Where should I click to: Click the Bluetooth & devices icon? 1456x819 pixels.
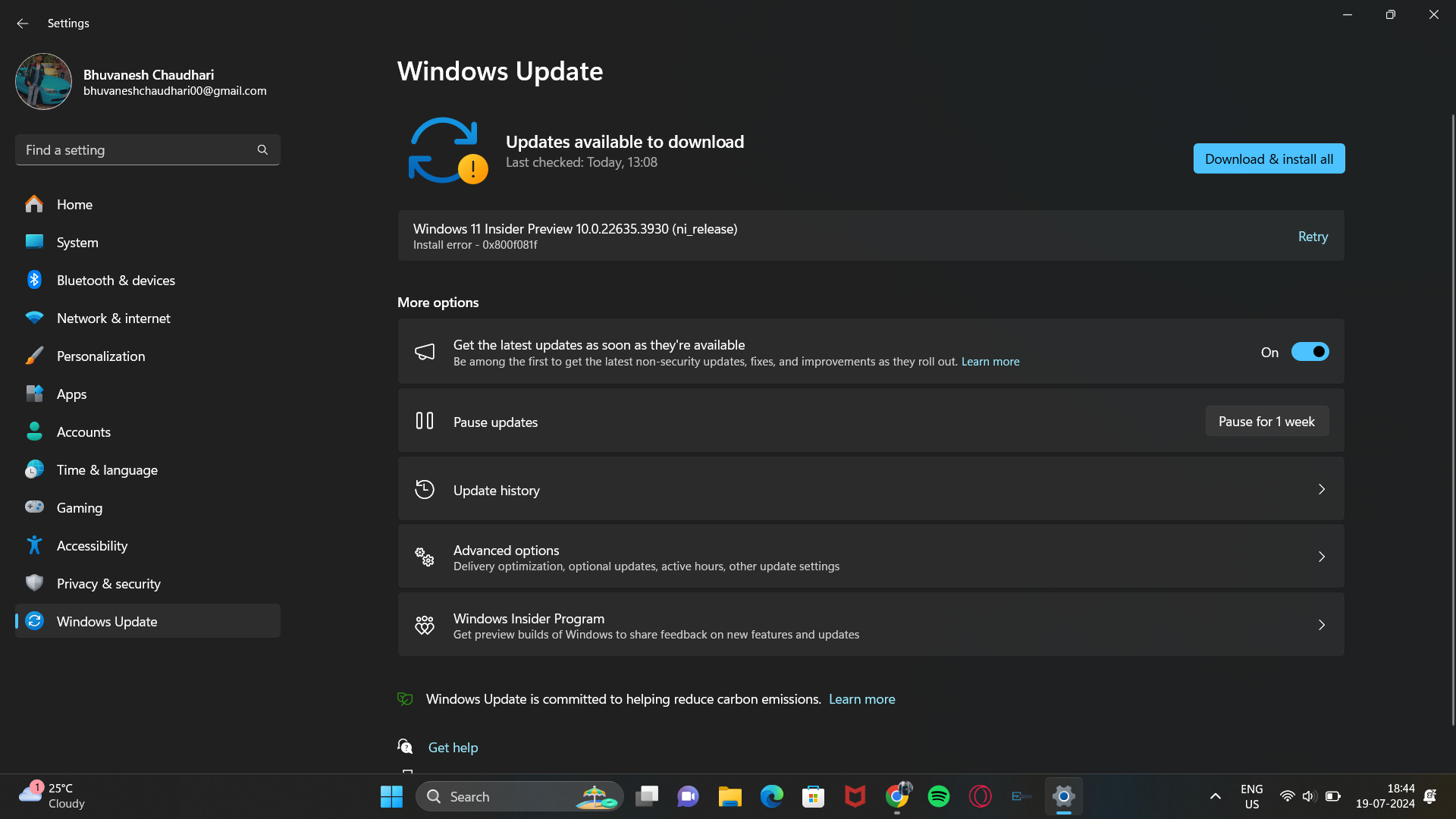point(34,280)
